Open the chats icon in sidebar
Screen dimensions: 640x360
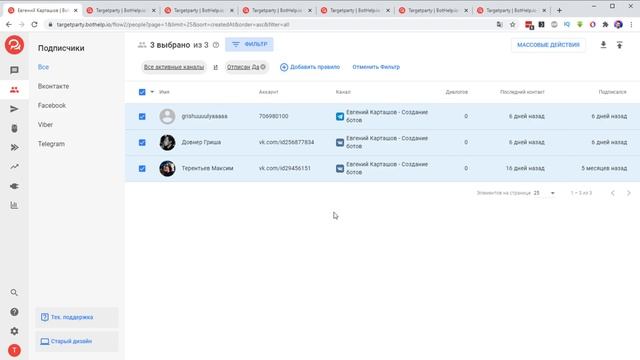coord(14,70)
